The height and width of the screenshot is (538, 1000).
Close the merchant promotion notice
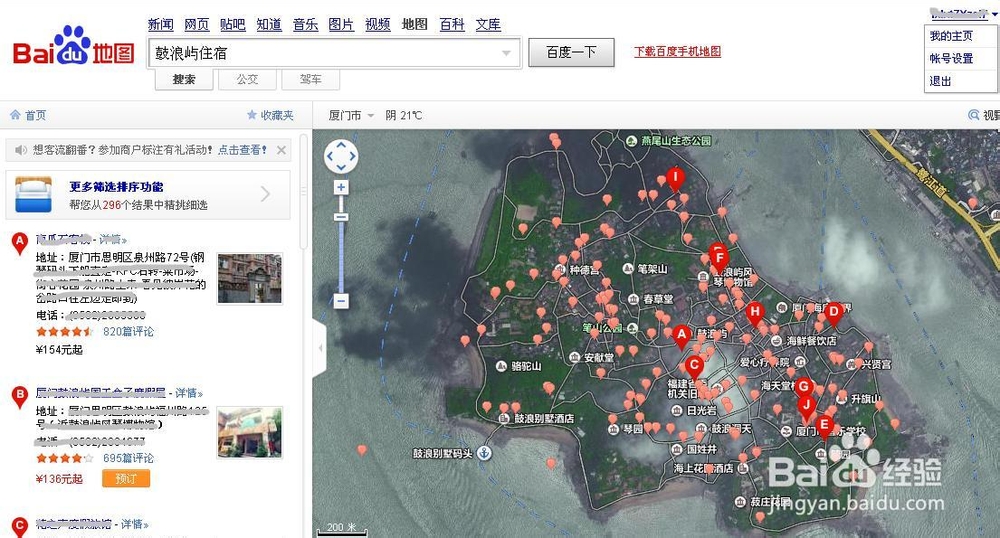281,150
